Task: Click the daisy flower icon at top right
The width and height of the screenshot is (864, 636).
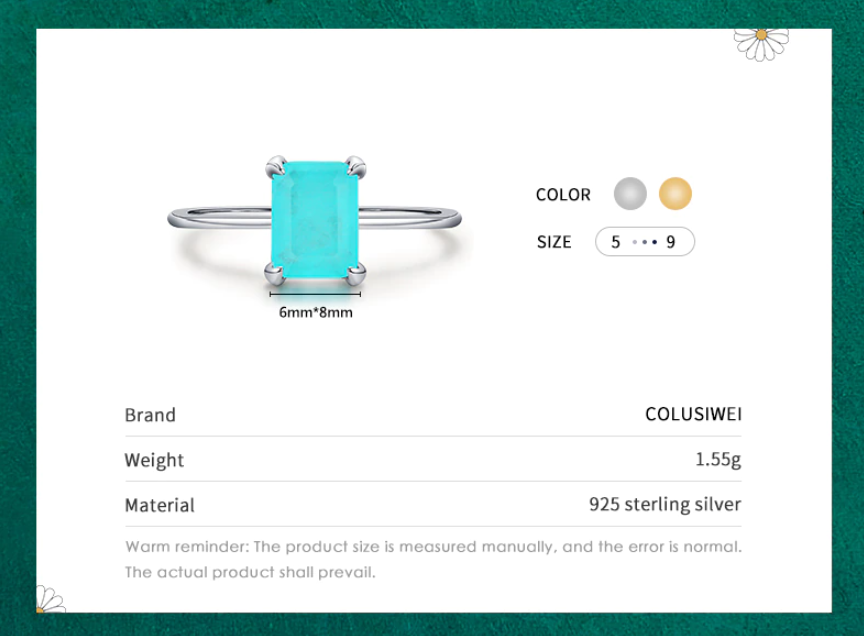Action: [x=761, y=44]
